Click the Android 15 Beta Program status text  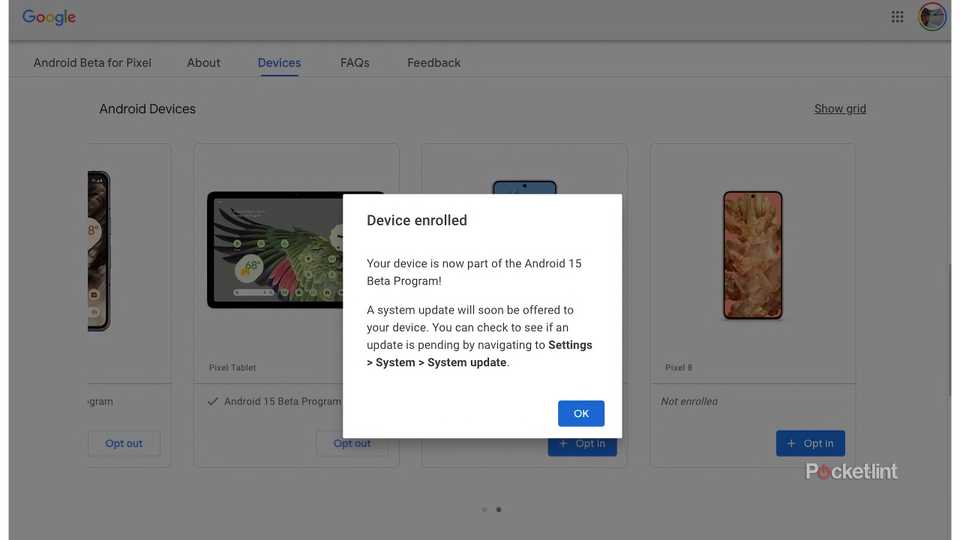tap(282, 402)
